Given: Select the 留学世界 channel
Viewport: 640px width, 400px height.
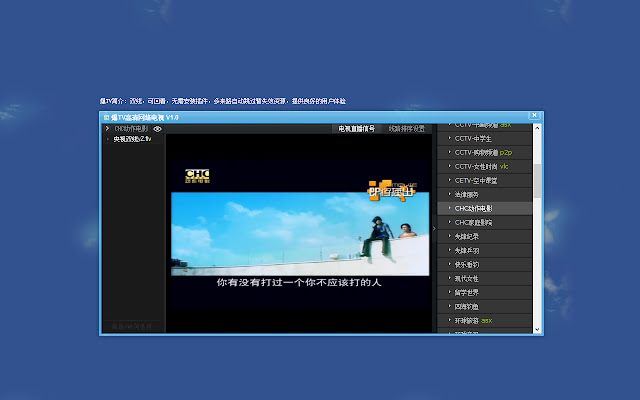Looking at the screenshot, I should (484, 293).
